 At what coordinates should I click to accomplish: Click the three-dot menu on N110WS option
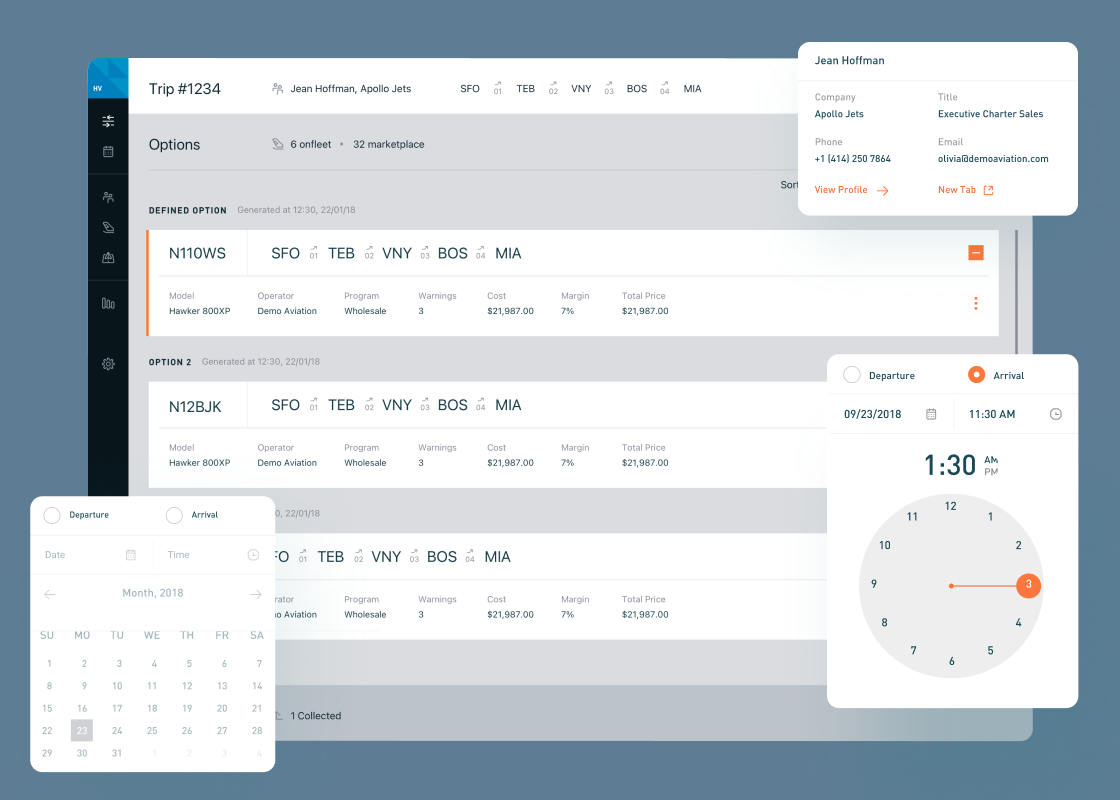click(x=975, y=303)
